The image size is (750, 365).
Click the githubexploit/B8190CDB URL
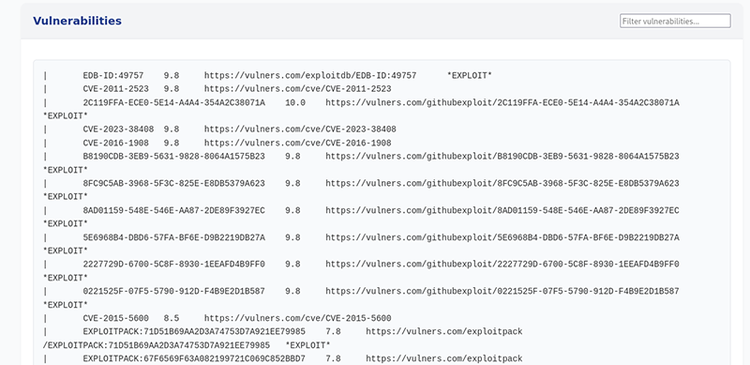(502, 156)
